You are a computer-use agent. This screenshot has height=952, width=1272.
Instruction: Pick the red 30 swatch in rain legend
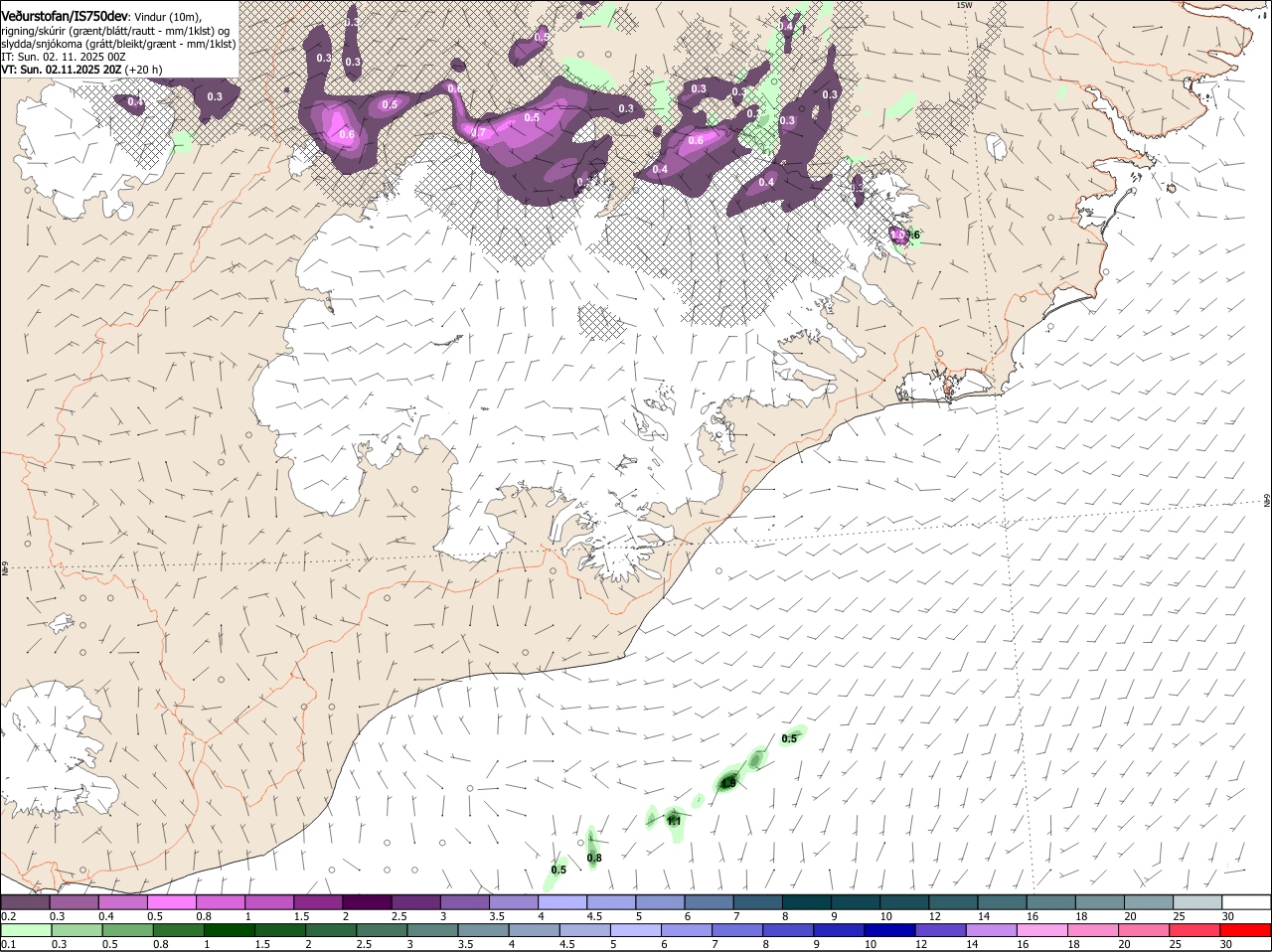coord(1246,930)
